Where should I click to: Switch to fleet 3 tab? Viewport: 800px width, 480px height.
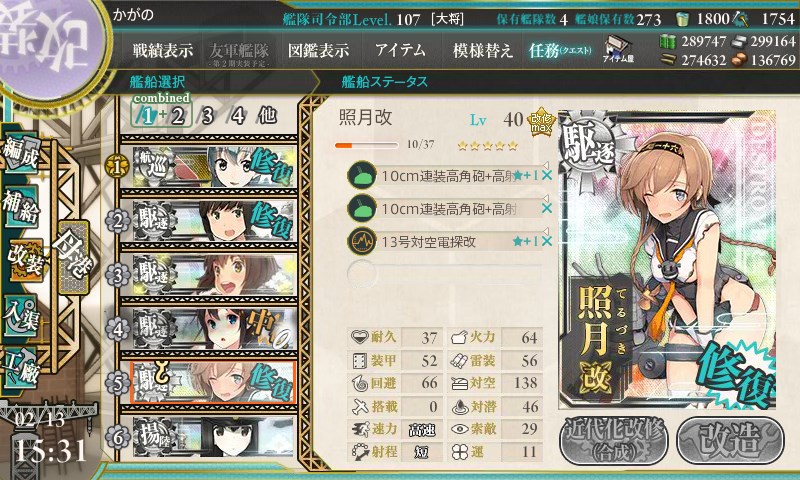click(x=207, y=116)
